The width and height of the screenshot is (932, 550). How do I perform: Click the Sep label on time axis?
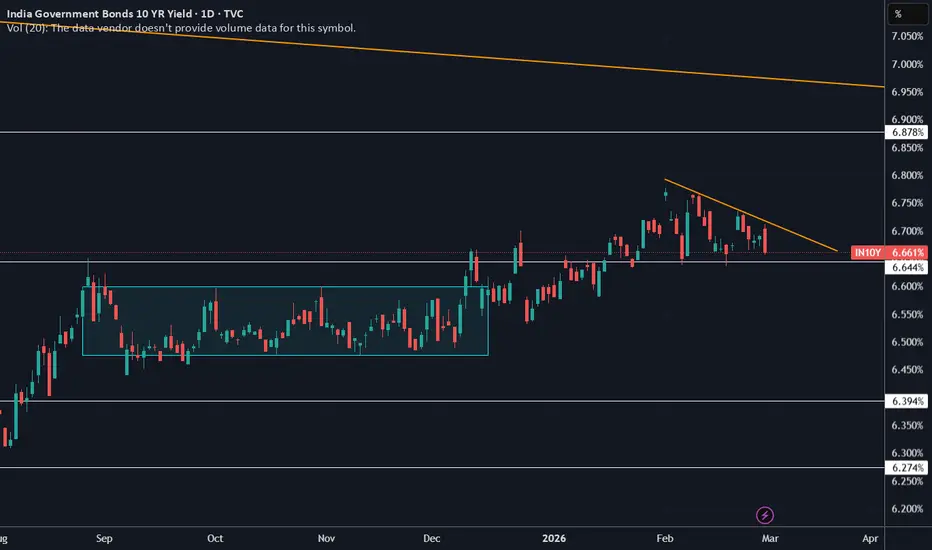tap(104, 538)
